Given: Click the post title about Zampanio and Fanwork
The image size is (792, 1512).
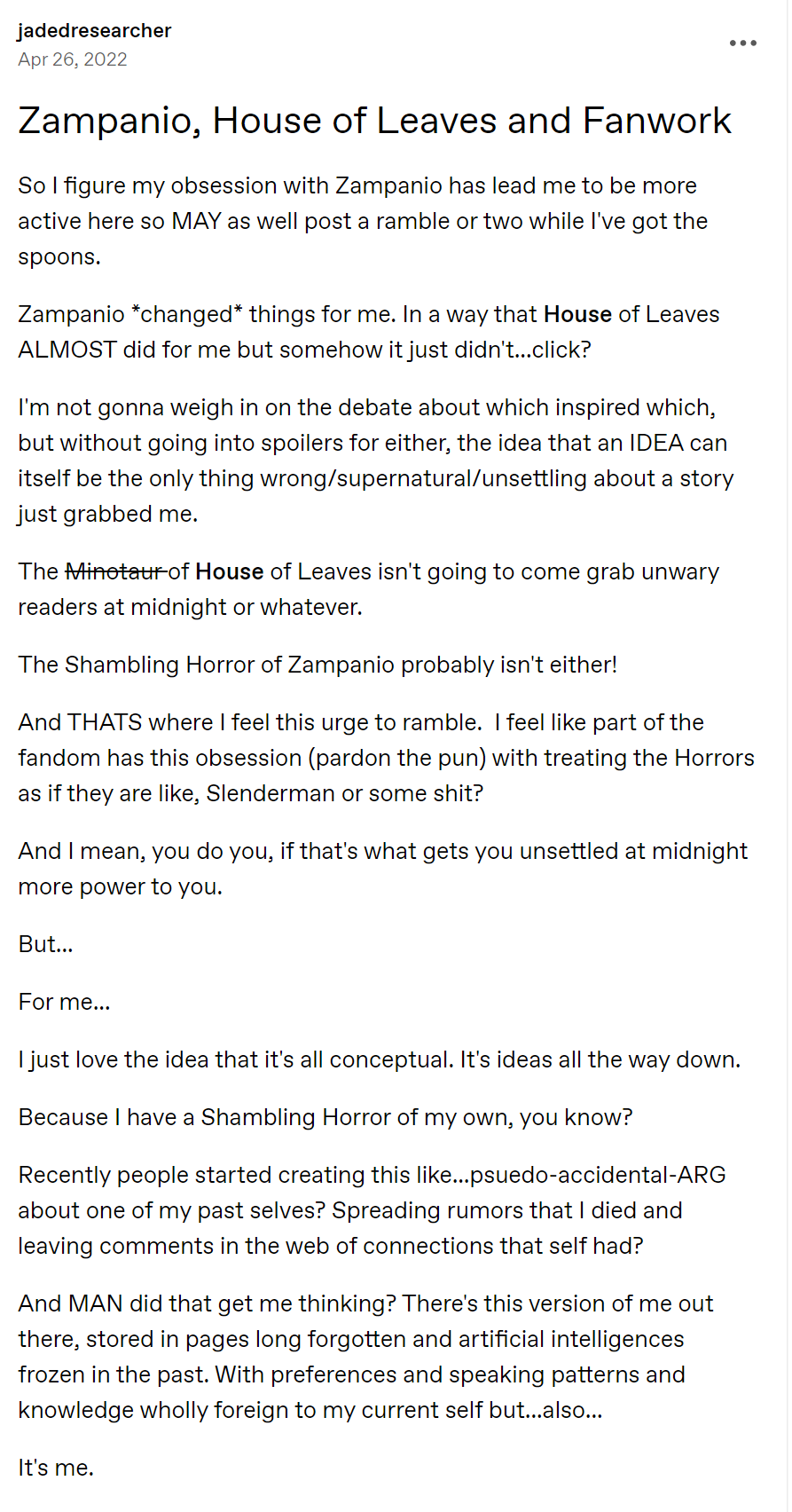Looking at the screenshot, I should point(374,120).
